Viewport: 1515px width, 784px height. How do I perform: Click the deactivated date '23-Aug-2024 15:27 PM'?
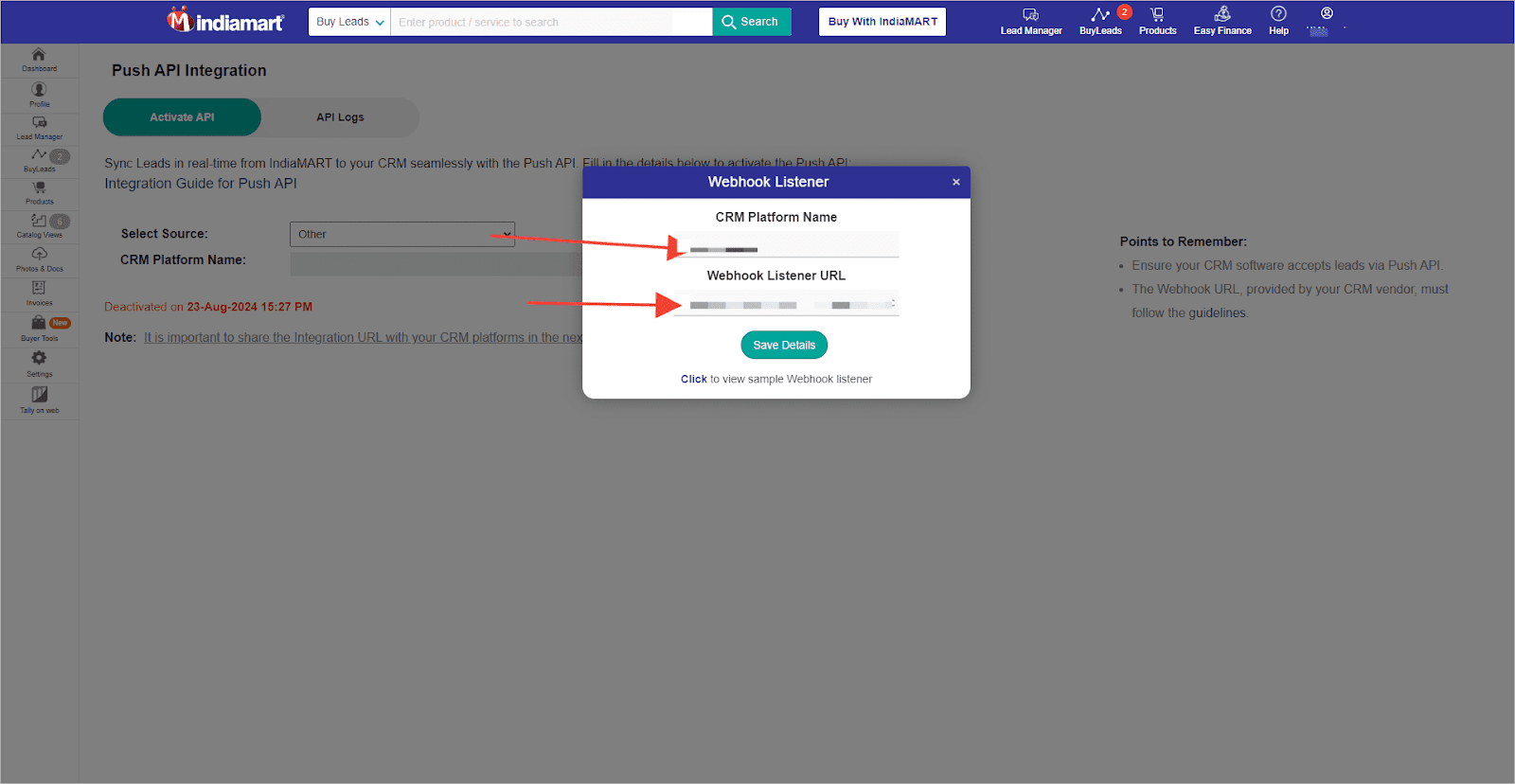tap(250, 307)
